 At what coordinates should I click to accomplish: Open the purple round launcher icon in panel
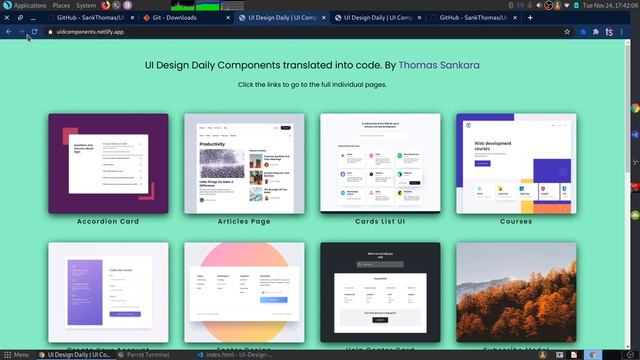coord(127,5)
